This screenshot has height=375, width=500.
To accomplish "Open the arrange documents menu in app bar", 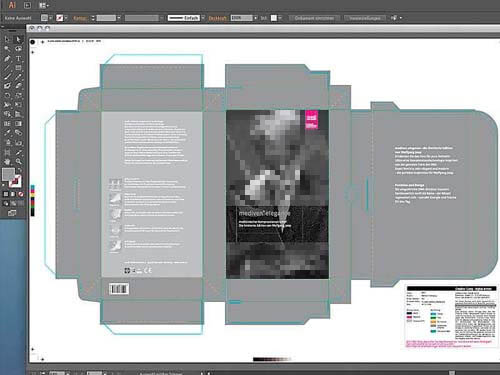I will 43,5.
